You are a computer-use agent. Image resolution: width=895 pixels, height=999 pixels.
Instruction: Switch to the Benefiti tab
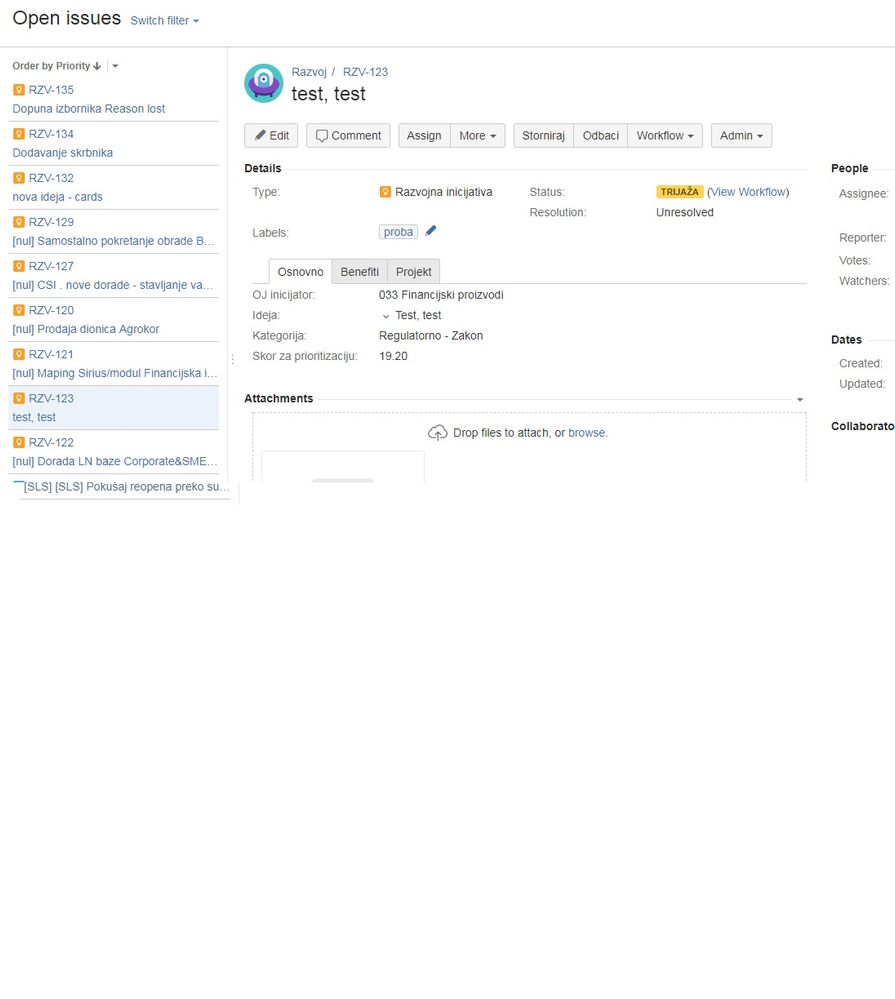tap(359, 271)
